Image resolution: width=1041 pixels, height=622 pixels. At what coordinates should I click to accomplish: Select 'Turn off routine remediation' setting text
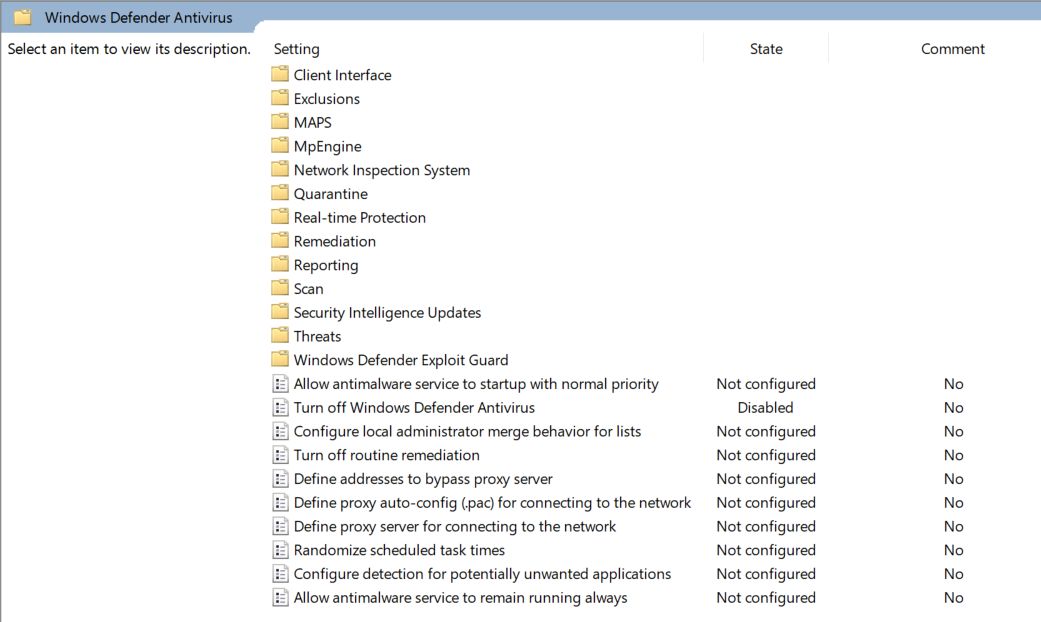tap(386, 455)
